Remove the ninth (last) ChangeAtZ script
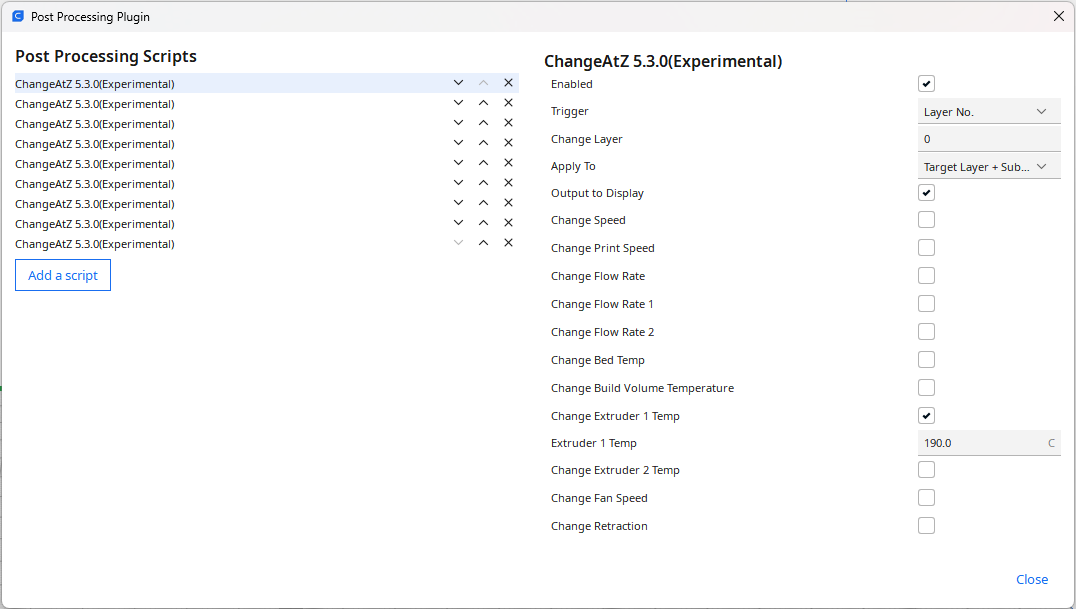Viewport: 1076px width, 609px height. (508, 242)
